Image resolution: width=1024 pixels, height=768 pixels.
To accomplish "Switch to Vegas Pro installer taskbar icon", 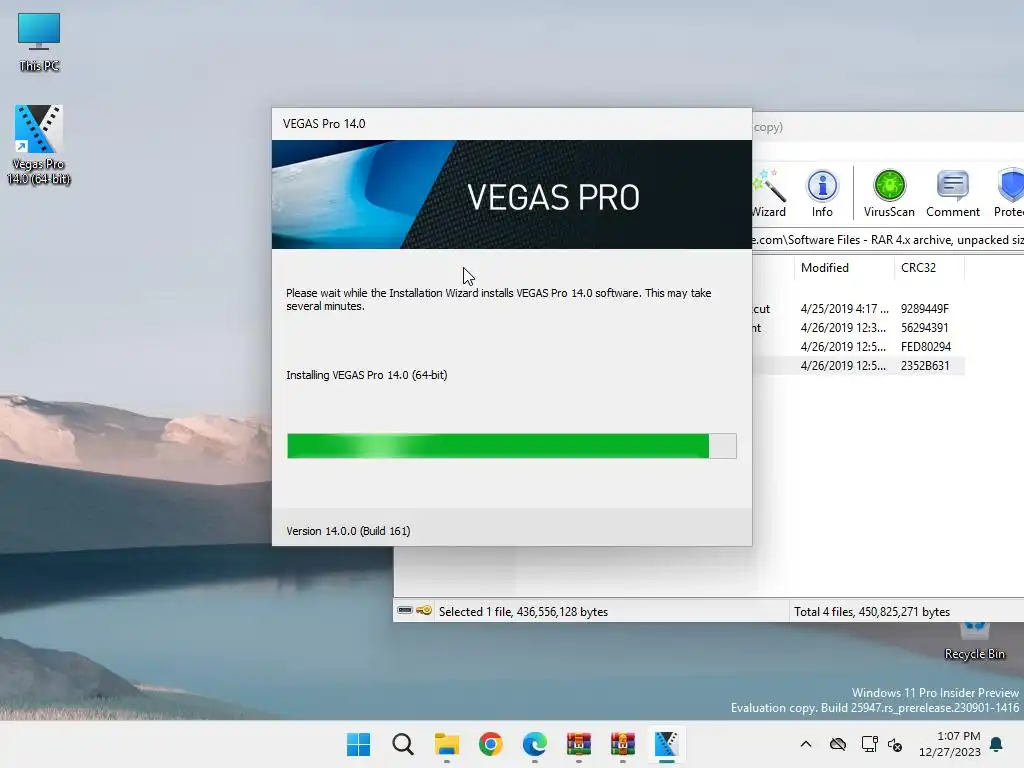I will click(x=666, y=744).
